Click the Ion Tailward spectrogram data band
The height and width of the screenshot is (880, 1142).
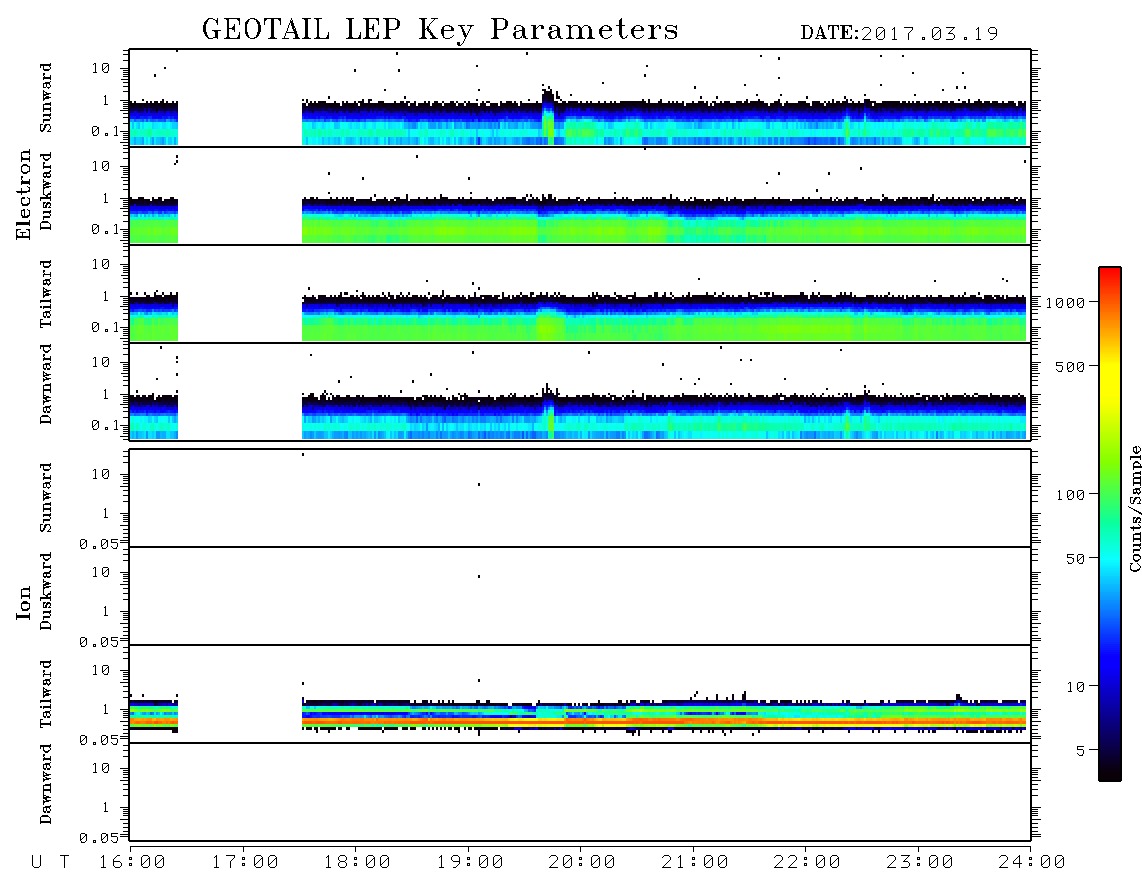663,715
